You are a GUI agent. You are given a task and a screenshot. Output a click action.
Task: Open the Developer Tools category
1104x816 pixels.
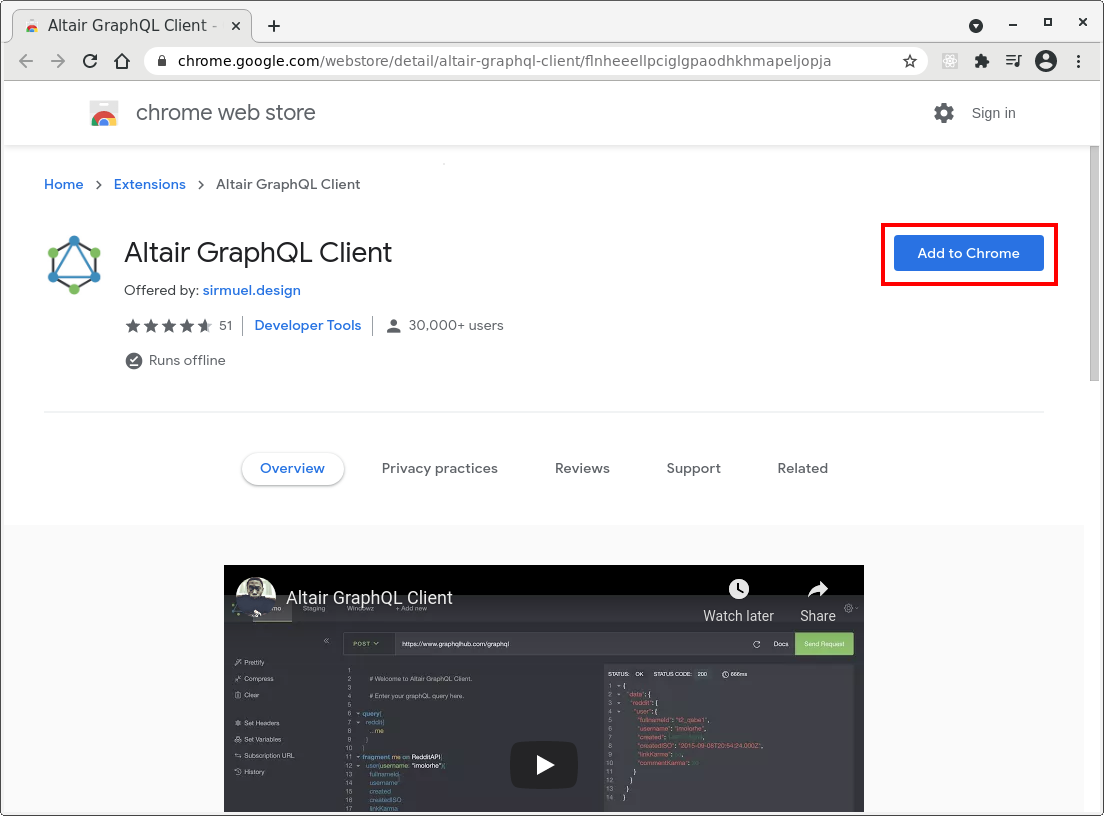click(308, 325)
